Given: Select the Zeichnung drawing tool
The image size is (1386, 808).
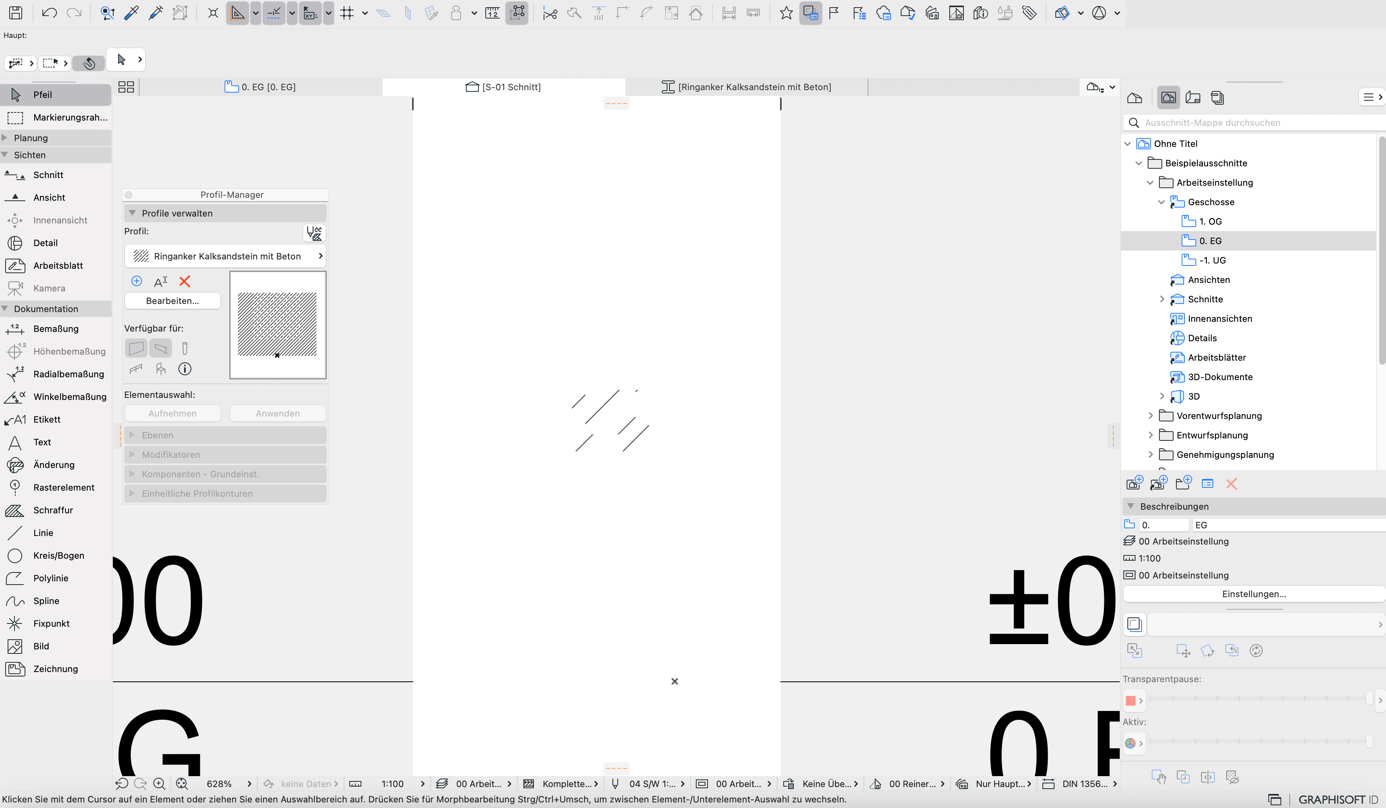Looking at the screenshot, I should pos(56,669).
